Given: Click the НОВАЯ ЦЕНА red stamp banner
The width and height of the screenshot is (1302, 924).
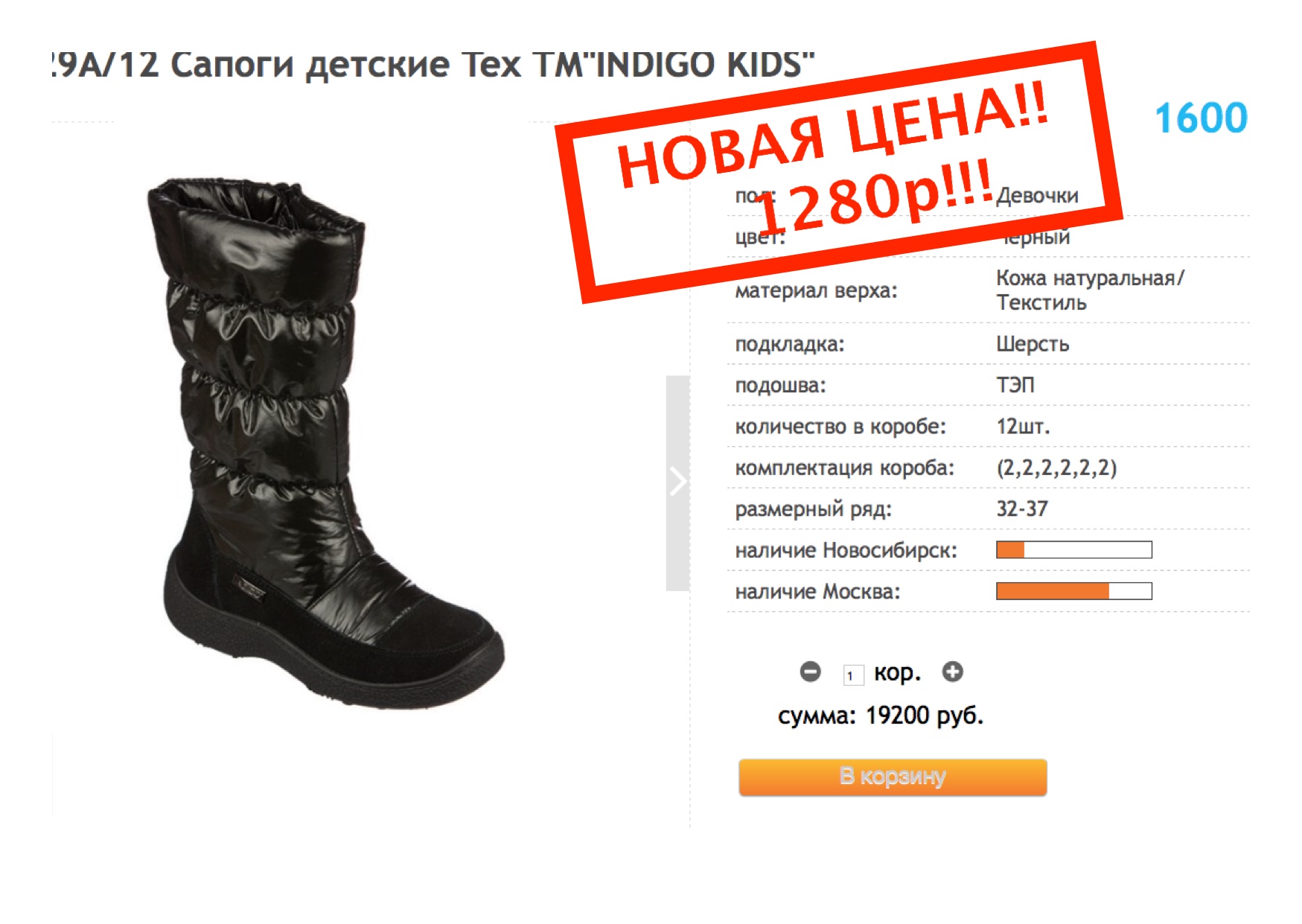Looking at the screenshot, I should [x=839, y=172].
